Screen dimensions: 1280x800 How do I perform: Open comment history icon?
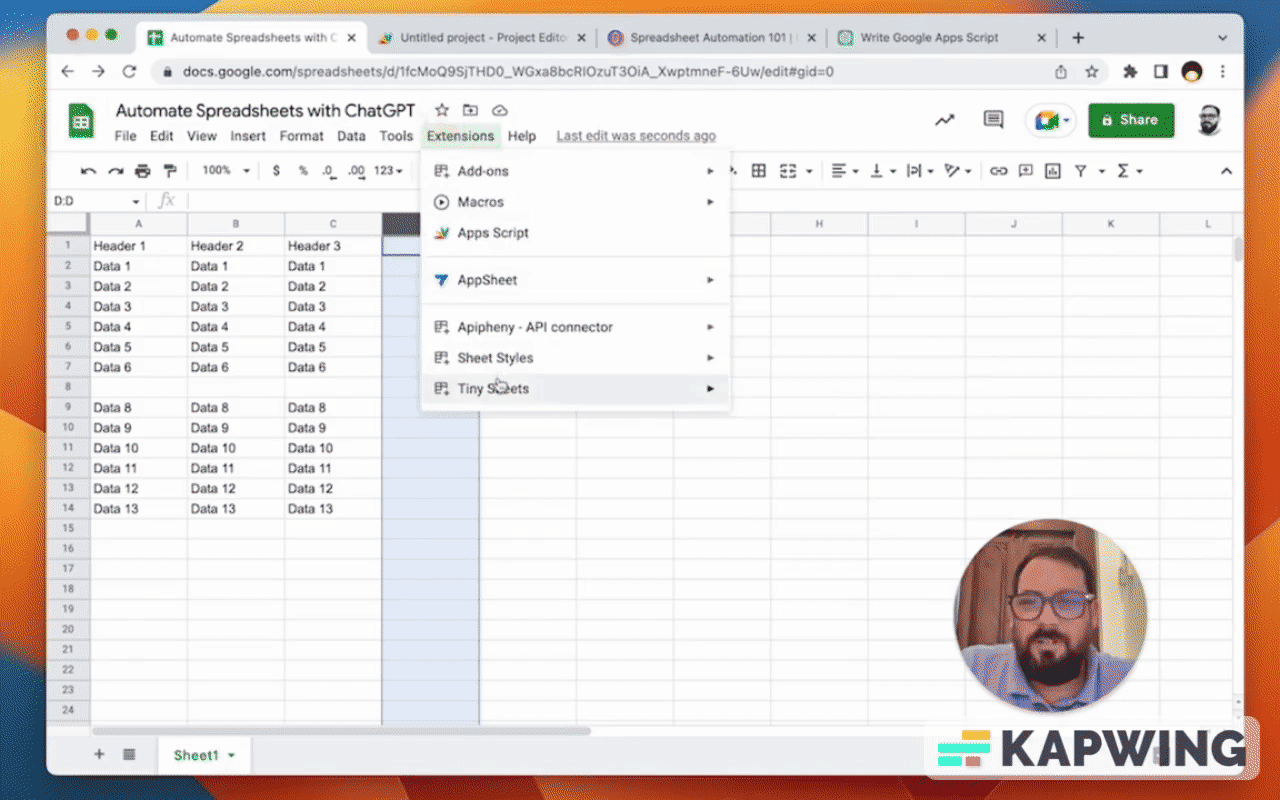pos(993,120)
